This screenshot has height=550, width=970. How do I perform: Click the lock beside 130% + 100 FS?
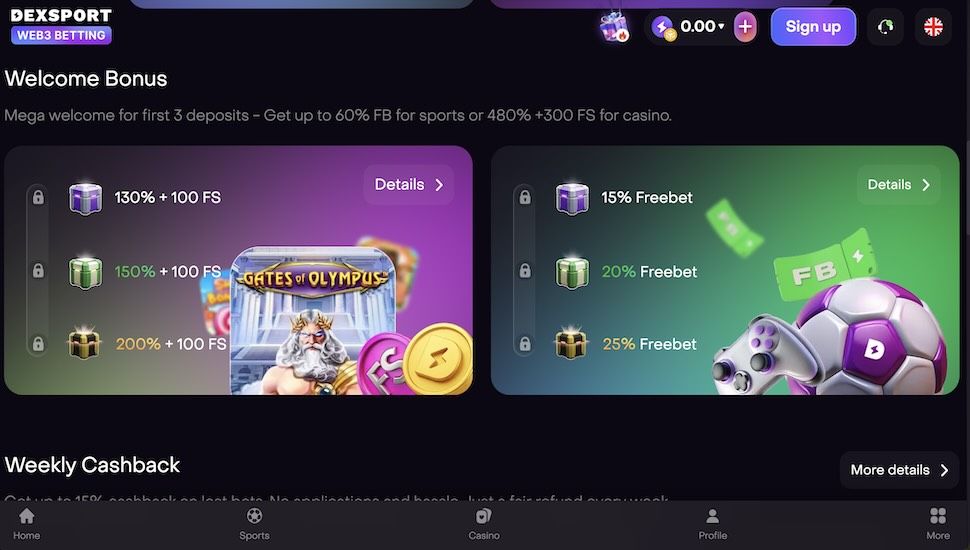[38, 197]
